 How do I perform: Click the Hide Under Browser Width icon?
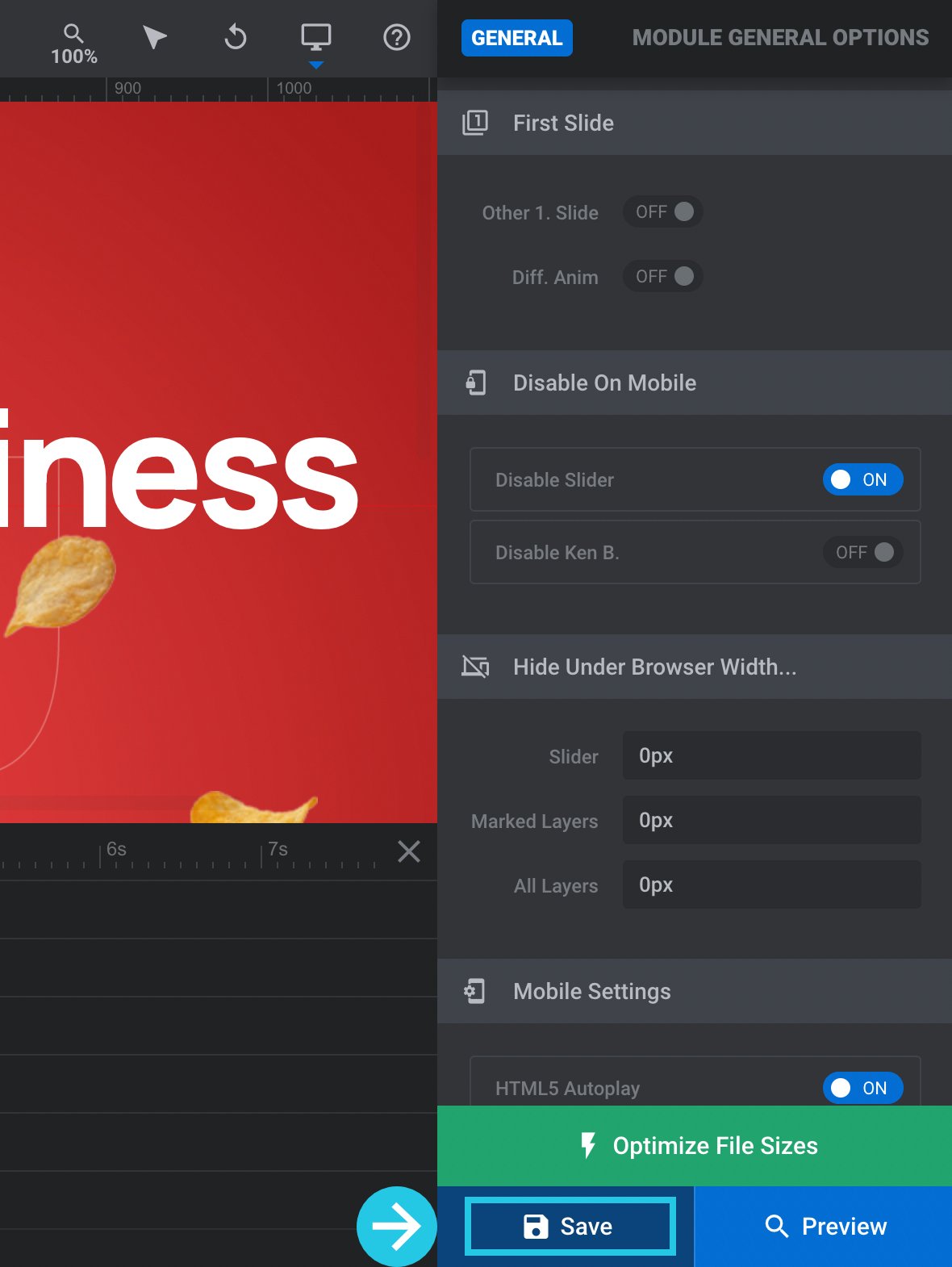475,667
